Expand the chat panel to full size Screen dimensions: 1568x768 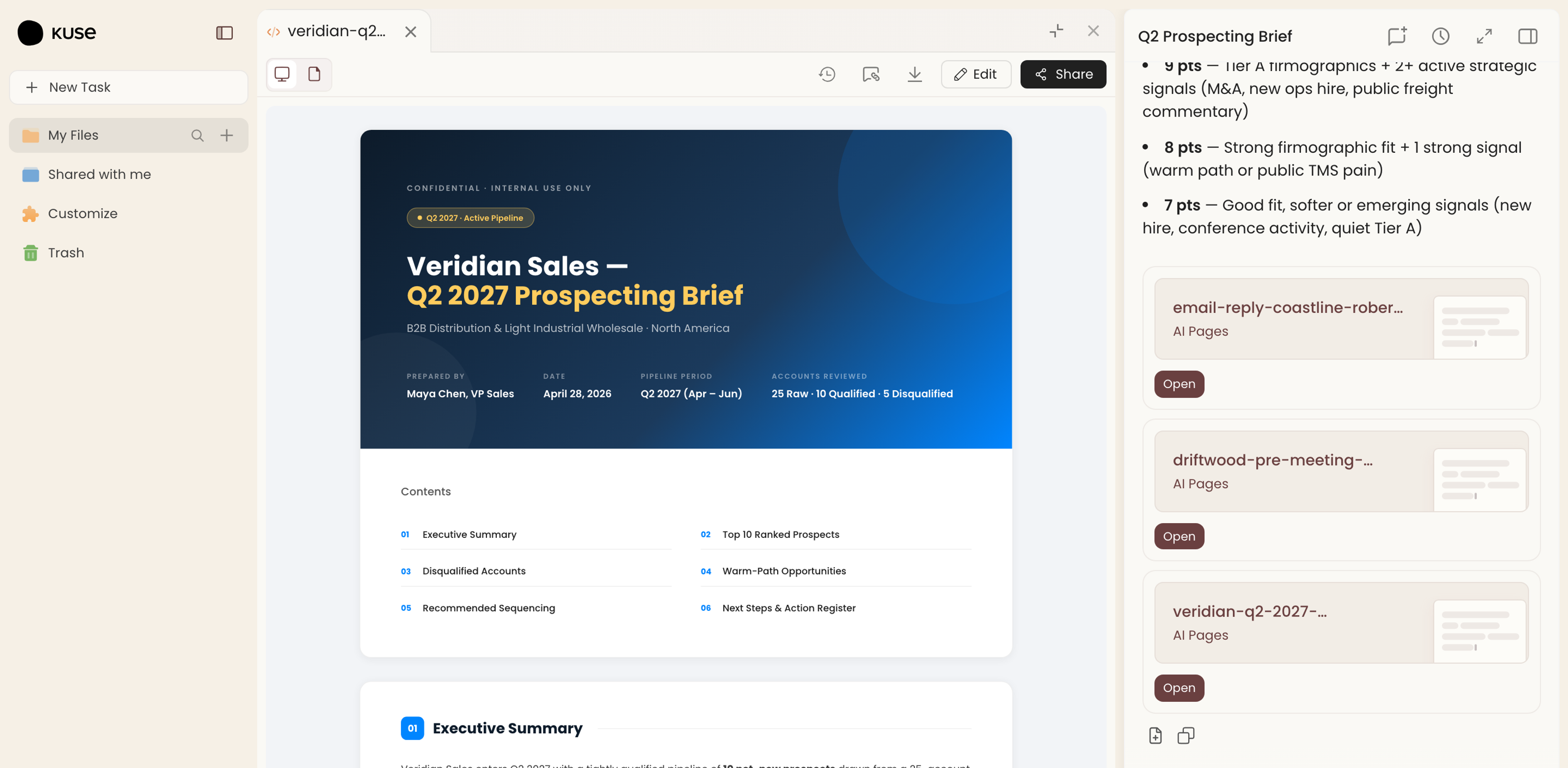pyautogui.click(x=1484, y=36)
